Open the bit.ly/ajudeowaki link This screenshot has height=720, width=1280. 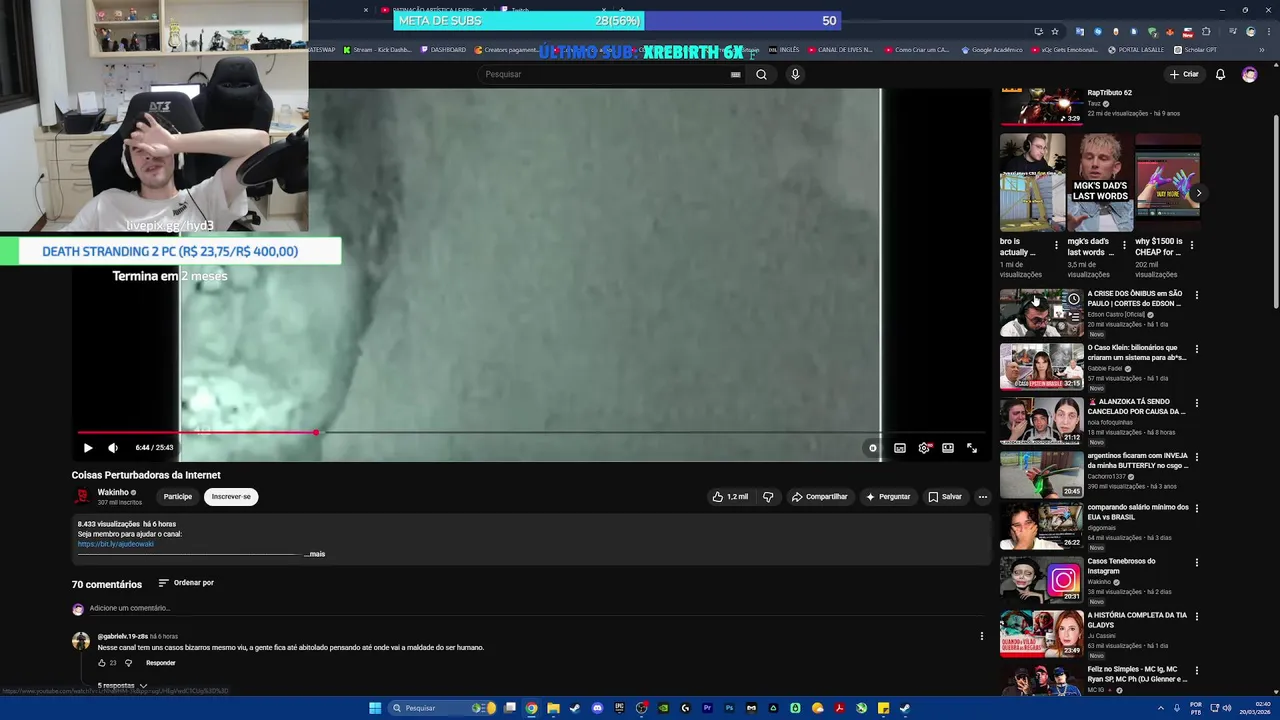tap(116, 544)
